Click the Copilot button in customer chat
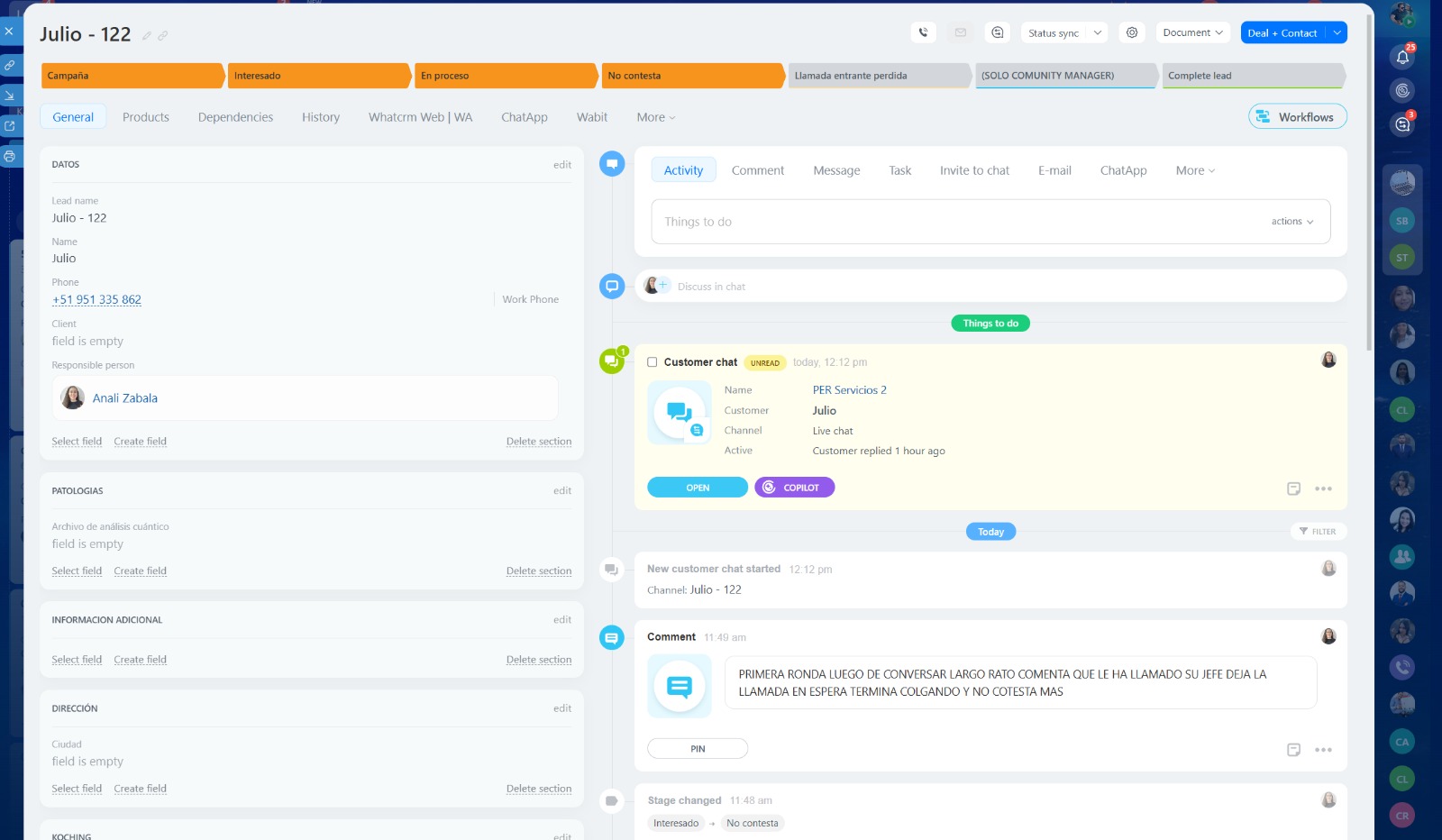 click(x=794, y=488)
